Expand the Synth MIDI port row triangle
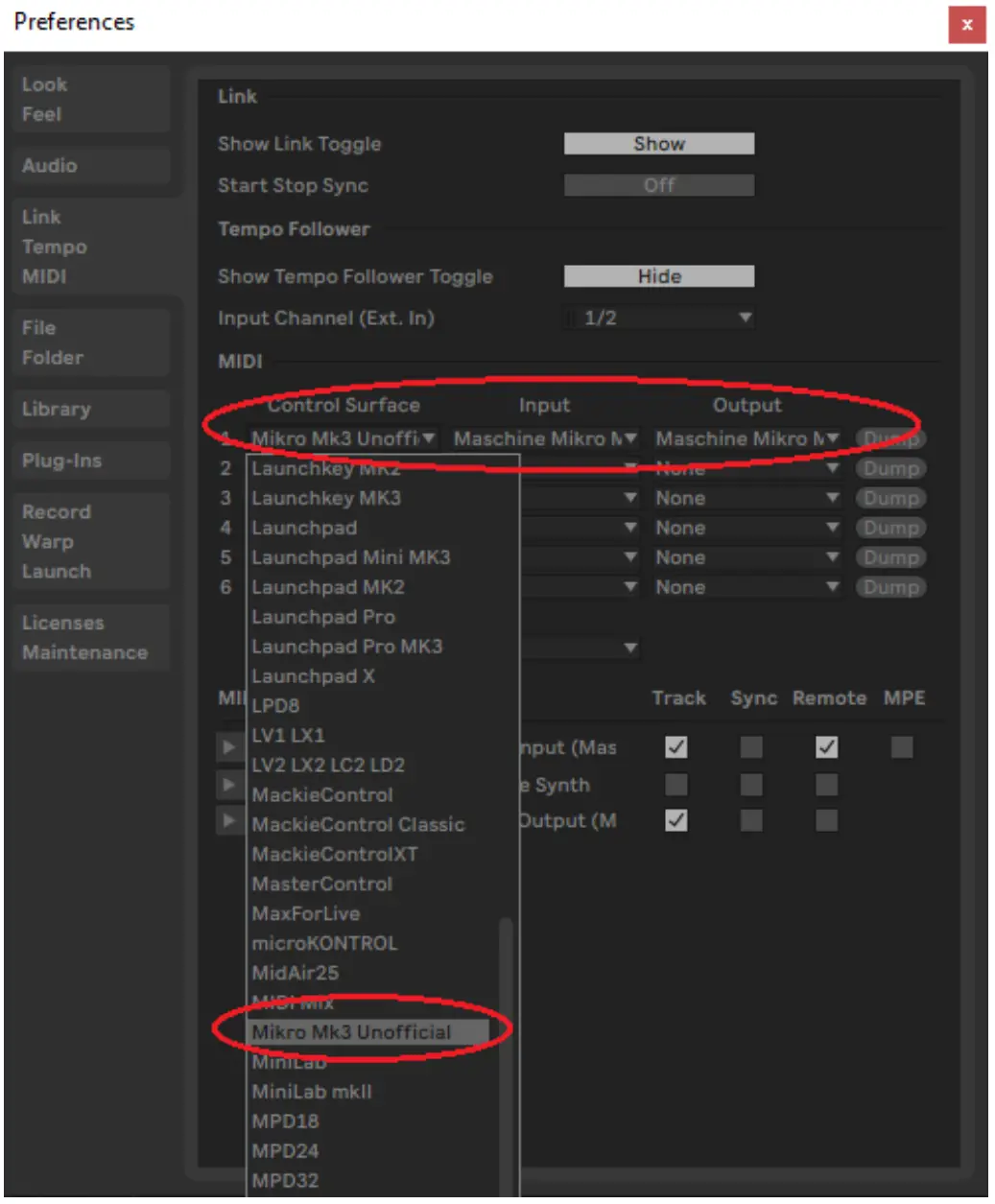995x1204 pixels. click(228, 786)
